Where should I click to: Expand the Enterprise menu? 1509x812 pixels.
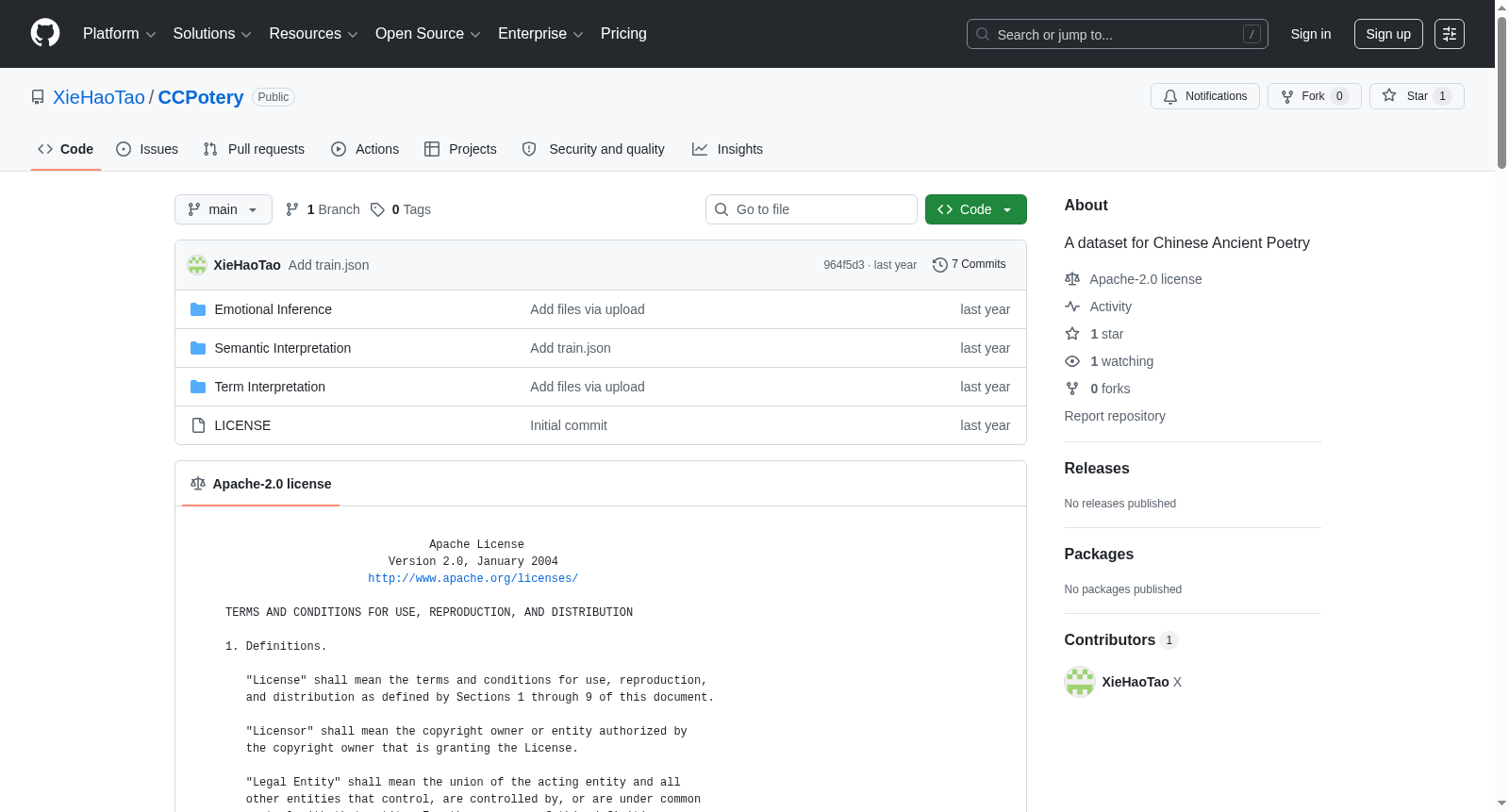(x=540, y=34)
